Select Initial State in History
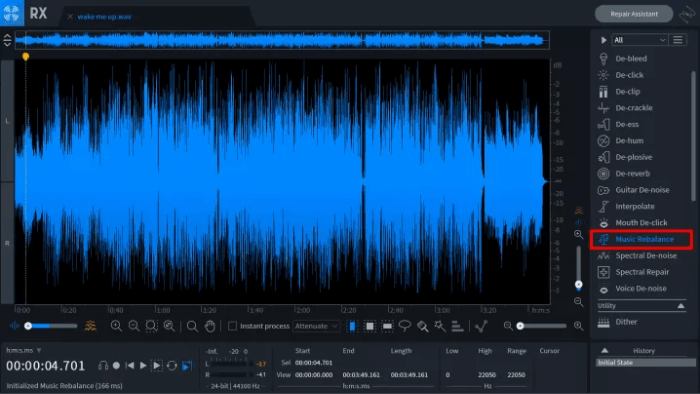Screen dimensions: 700x394 point(646,363)
